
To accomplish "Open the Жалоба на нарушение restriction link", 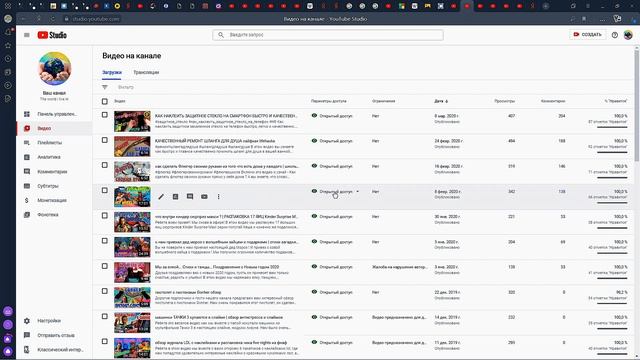I will [400, 267].
